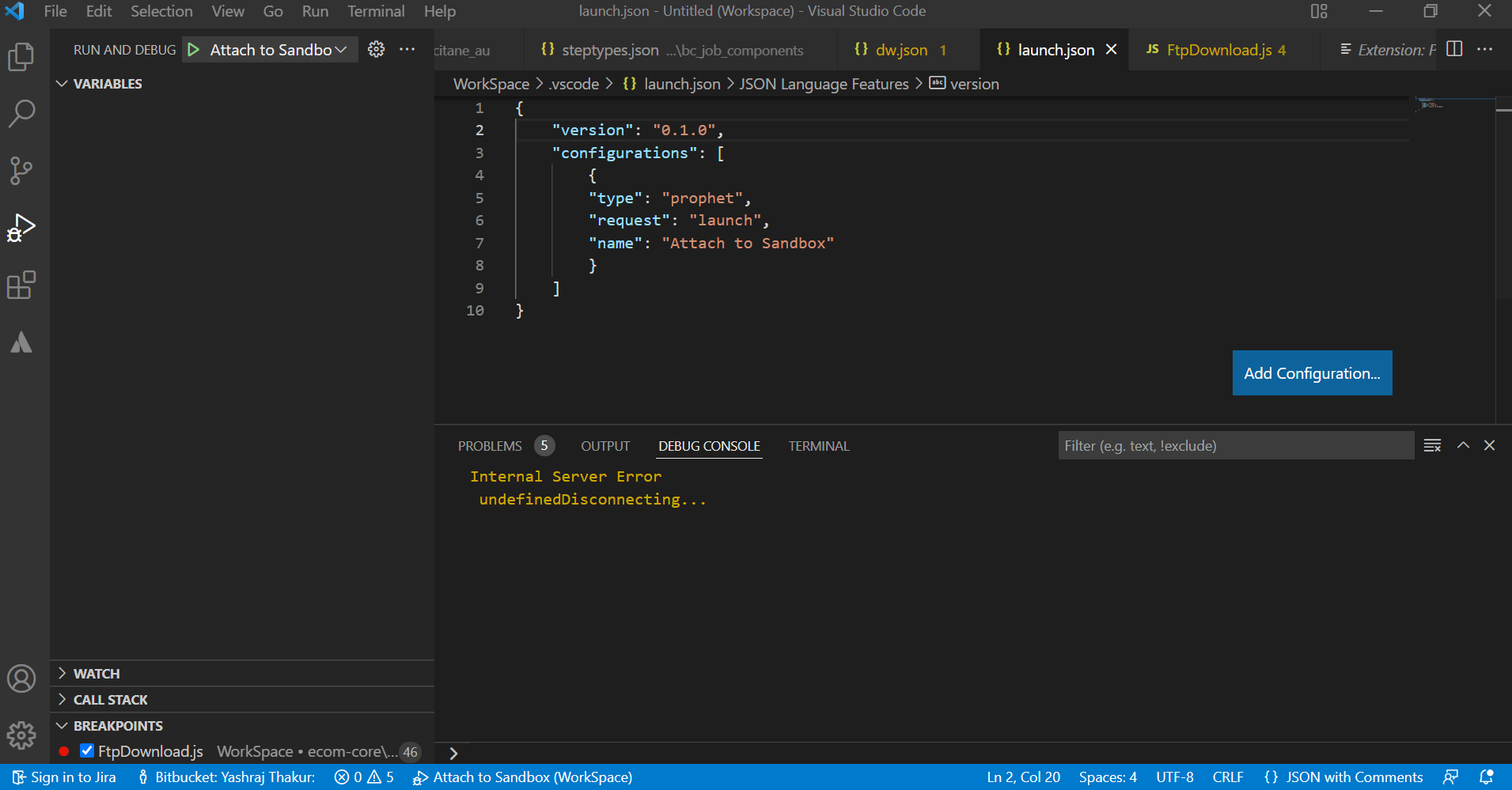Click the feedback icon in status bar
This screenshot has width=1512, height=790.
click(1450, 777)
